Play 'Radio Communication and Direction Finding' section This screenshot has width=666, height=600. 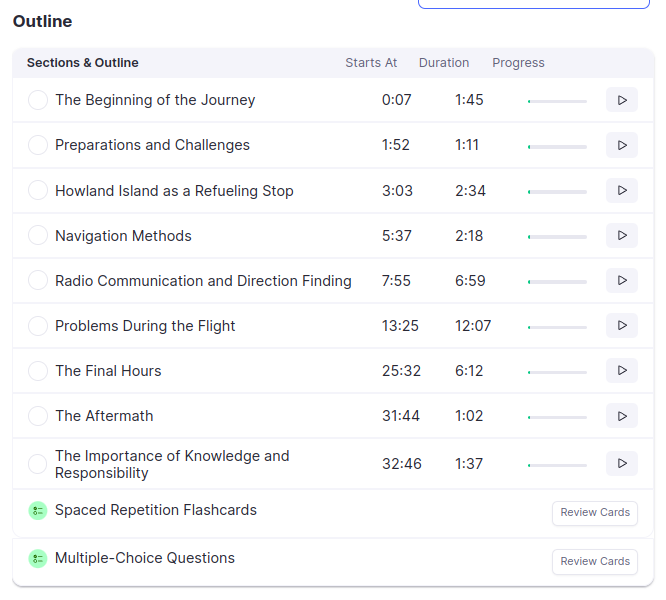tap(621, 280)
